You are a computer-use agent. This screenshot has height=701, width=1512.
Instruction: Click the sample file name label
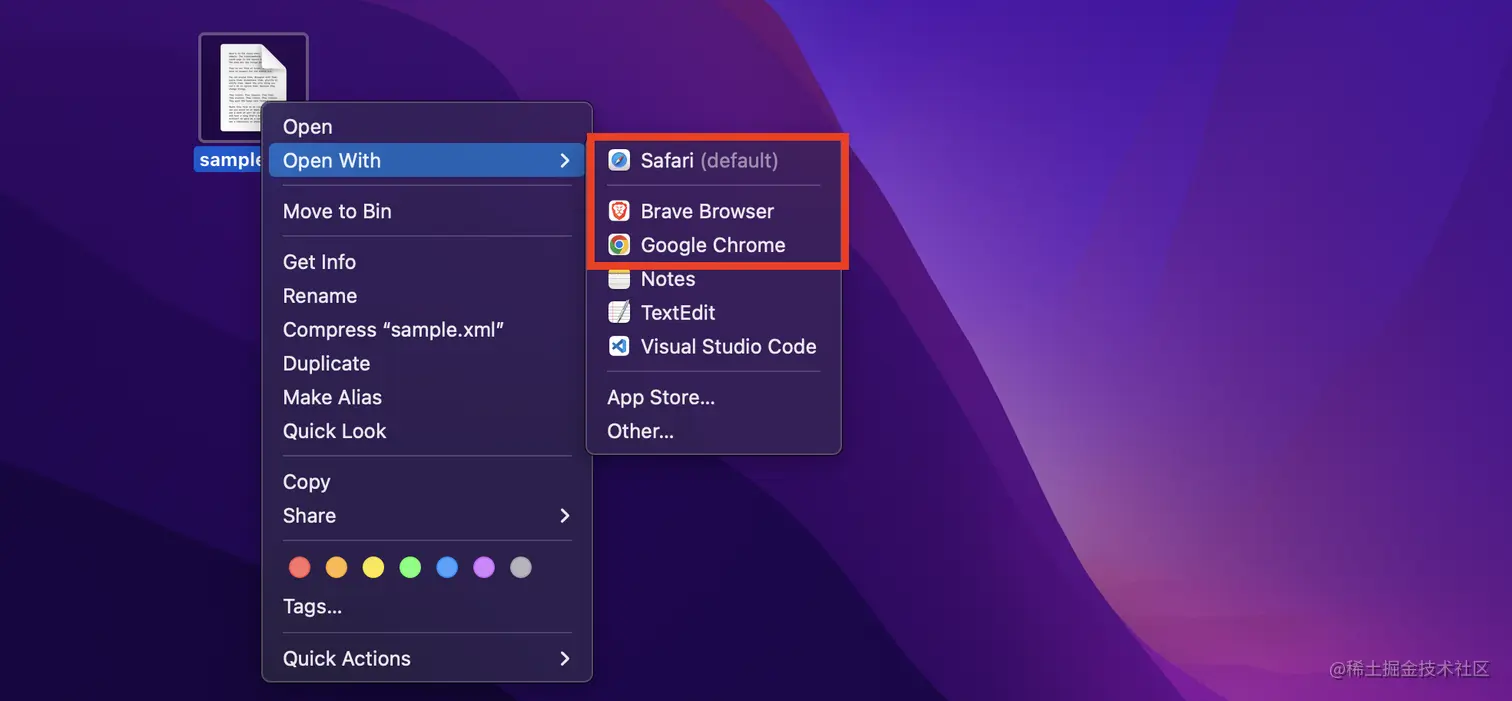(x=230, y=160)
